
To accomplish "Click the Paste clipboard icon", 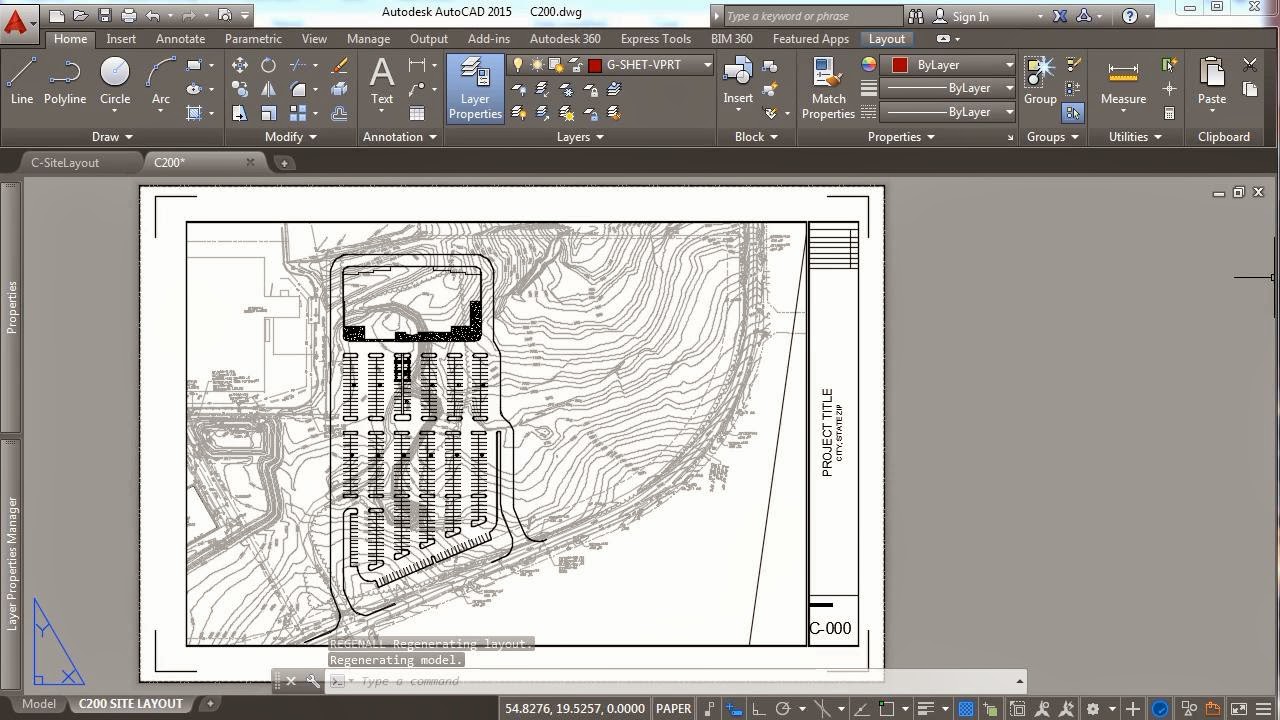I will click(1212, 81).
